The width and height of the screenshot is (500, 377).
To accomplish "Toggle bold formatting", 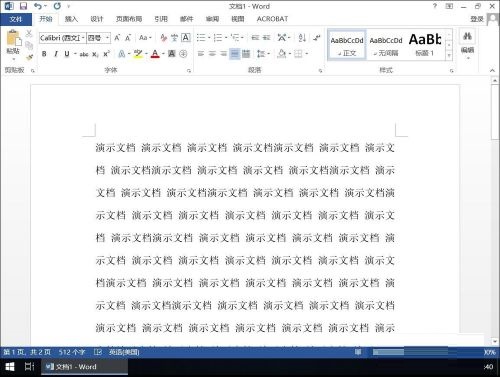I will point(44,54).
